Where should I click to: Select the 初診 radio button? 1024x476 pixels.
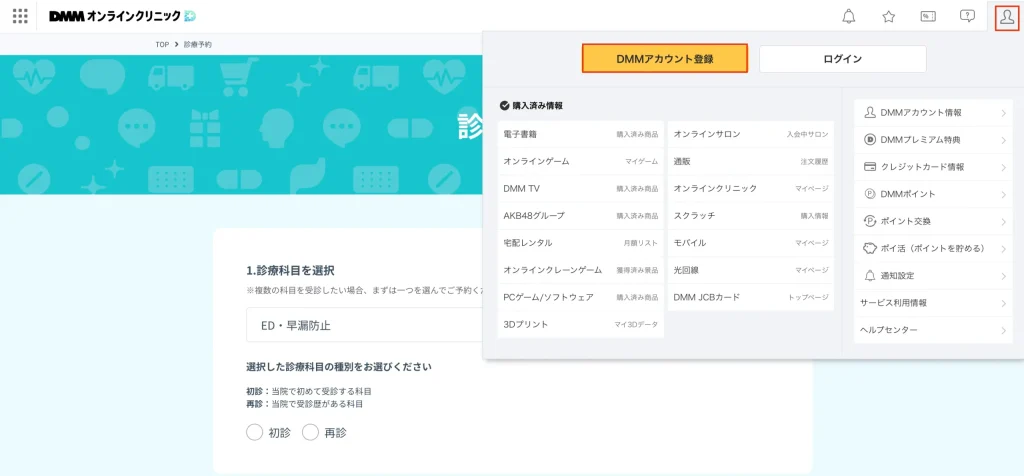pos(254,432)
